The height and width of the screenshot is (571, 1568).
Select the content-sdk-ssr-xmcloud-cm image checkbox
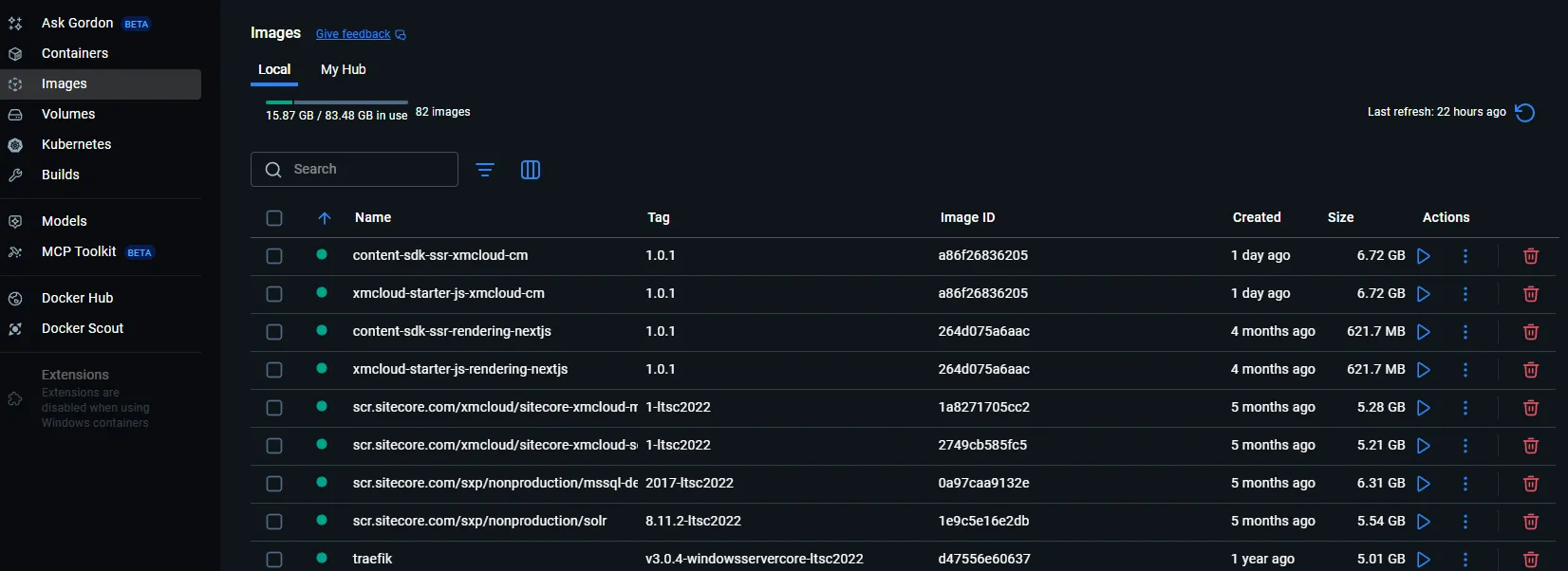[x=274, y=256]
